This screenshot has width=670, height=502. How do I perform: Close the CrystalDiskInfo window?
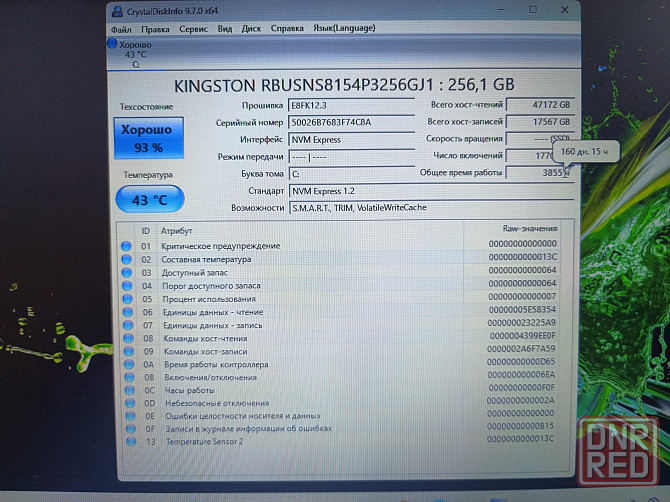(x=564, y=9)
